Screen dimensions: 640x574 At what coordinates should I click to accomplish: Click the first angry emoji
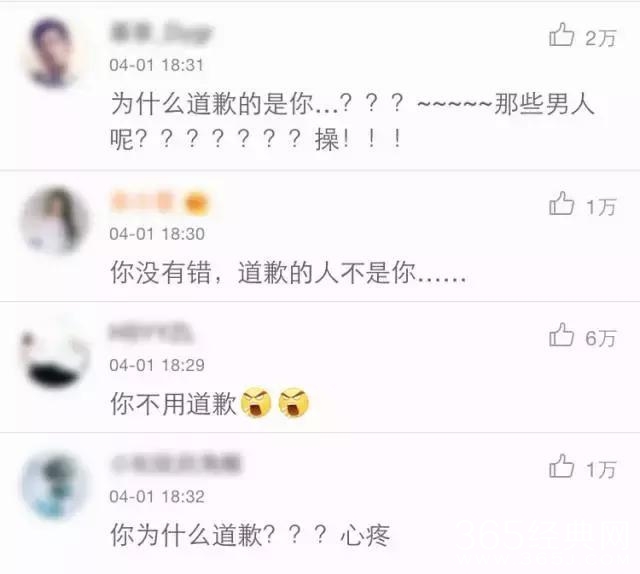click(x=256, y=403)
